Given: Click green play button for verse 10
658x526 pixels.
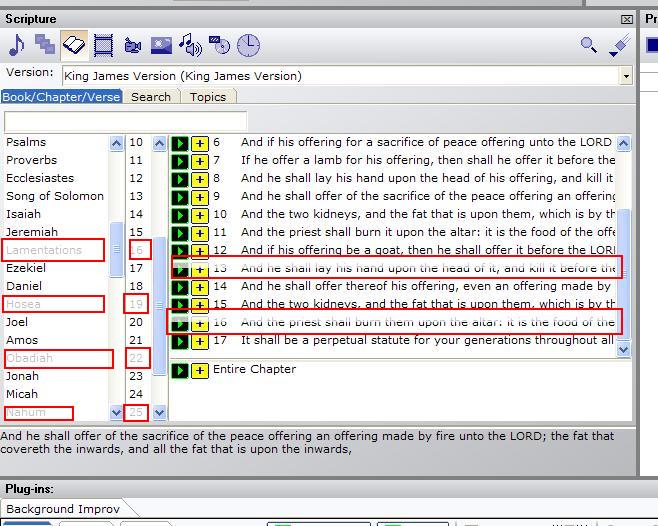Looking at the screenshot, I should [180, 215].
